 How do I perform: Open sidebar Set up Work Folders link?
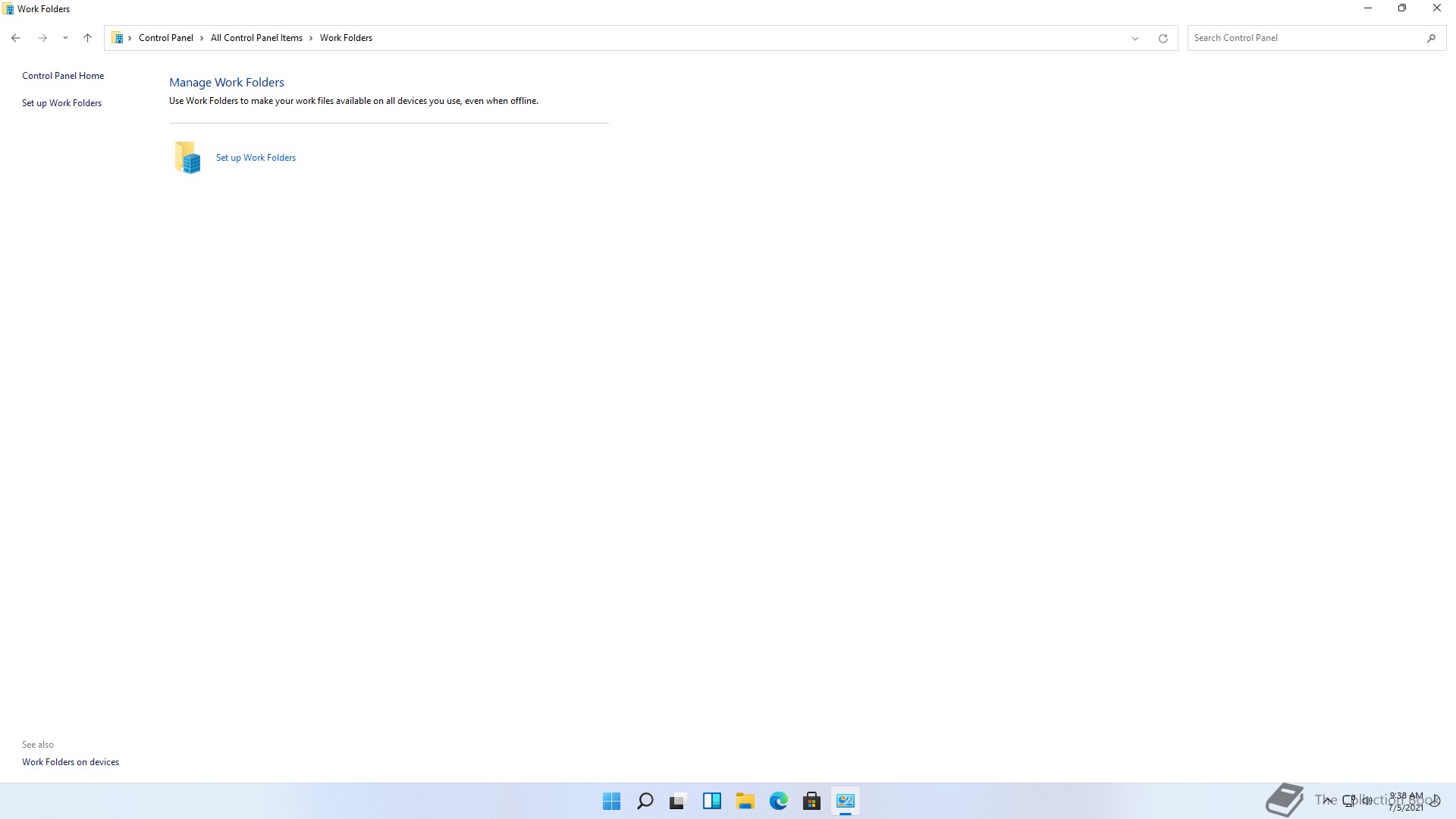tap(61, 103)
